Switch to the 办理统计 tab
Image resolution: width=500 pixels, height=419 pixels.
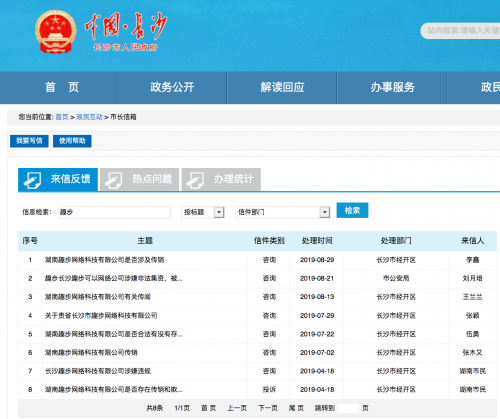tap(221, 179)
